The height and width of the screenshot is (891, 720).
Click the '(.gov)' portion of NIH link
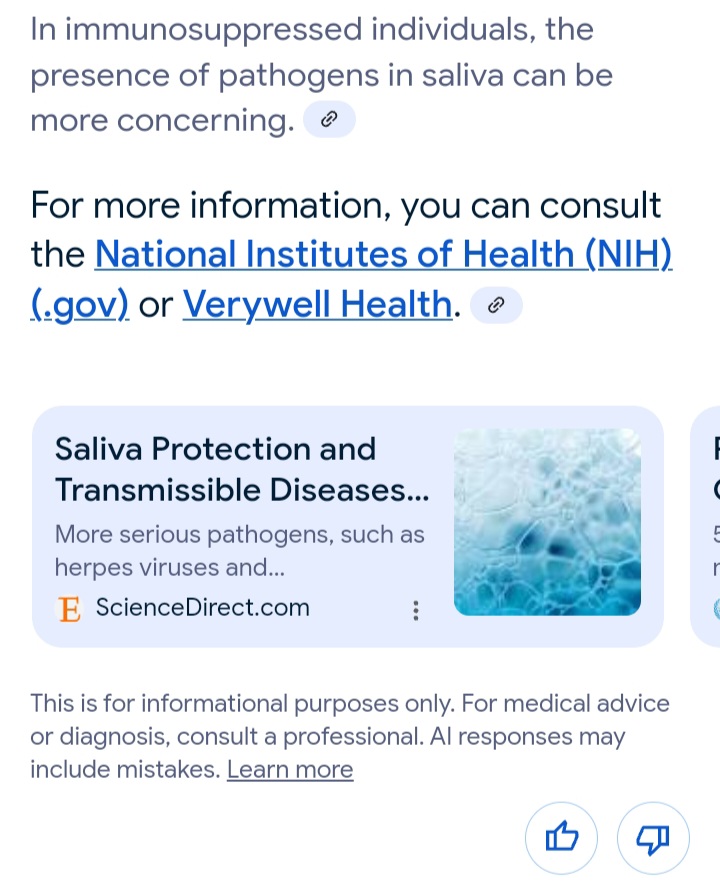(80, 305)
